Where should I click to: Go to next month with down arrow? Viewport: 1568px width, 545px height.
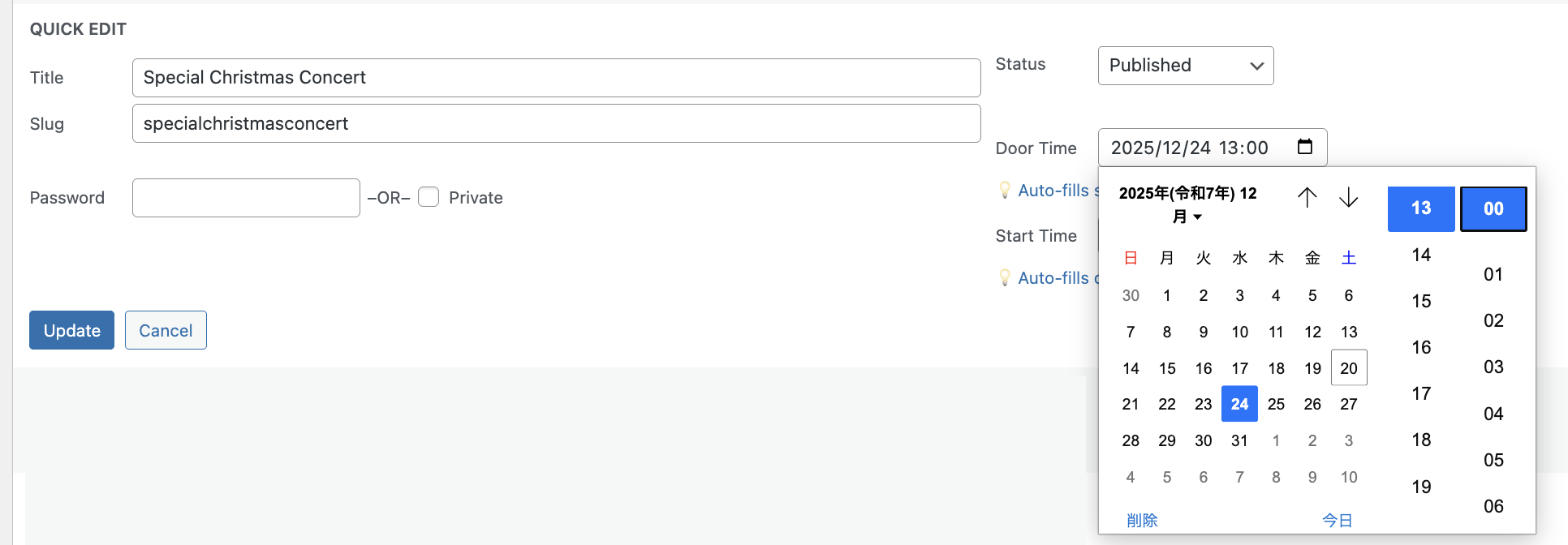pyautogui.click(x=1348, y=197)
